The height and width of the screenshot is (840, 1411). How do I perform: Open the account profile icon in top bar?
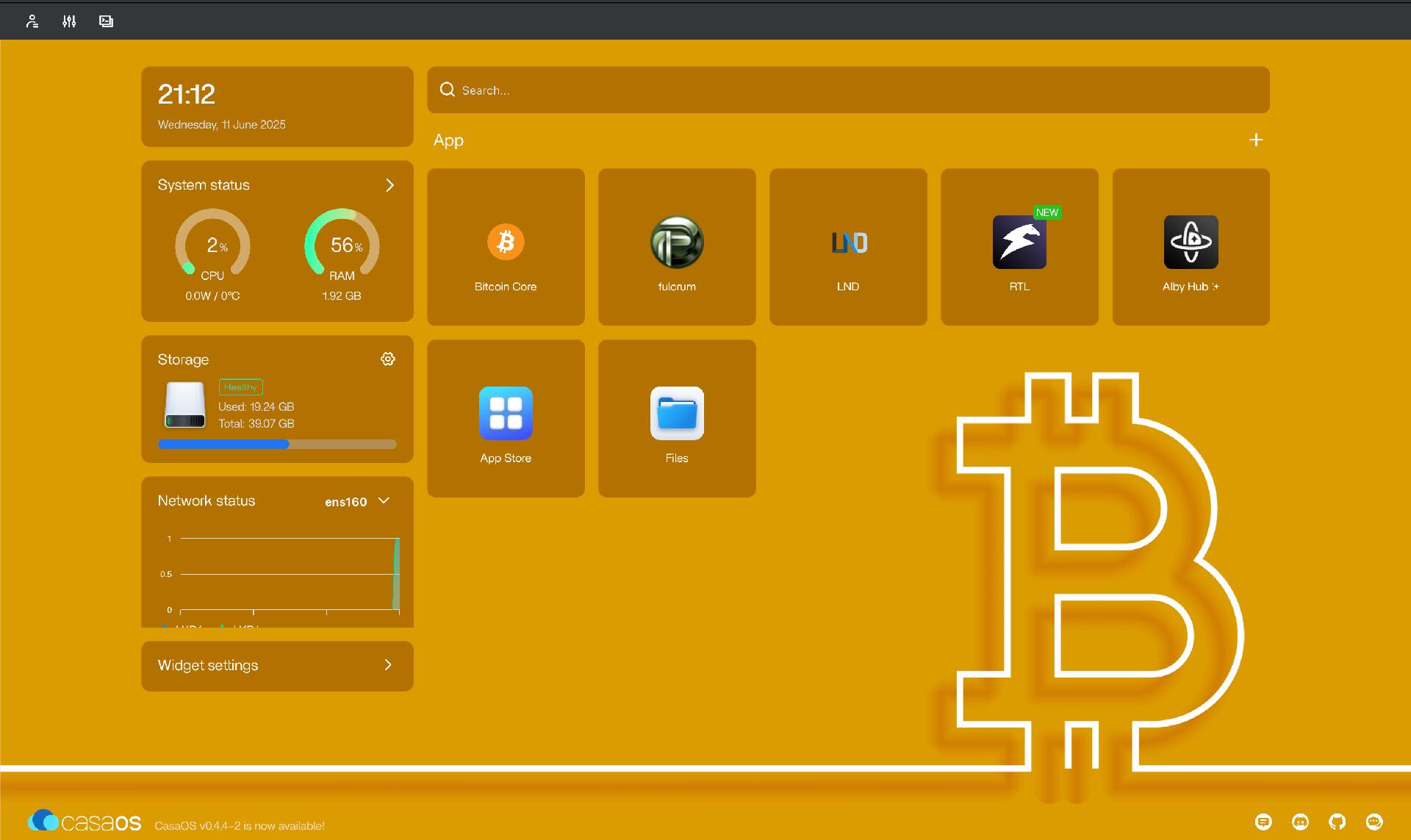coord(32,21)
